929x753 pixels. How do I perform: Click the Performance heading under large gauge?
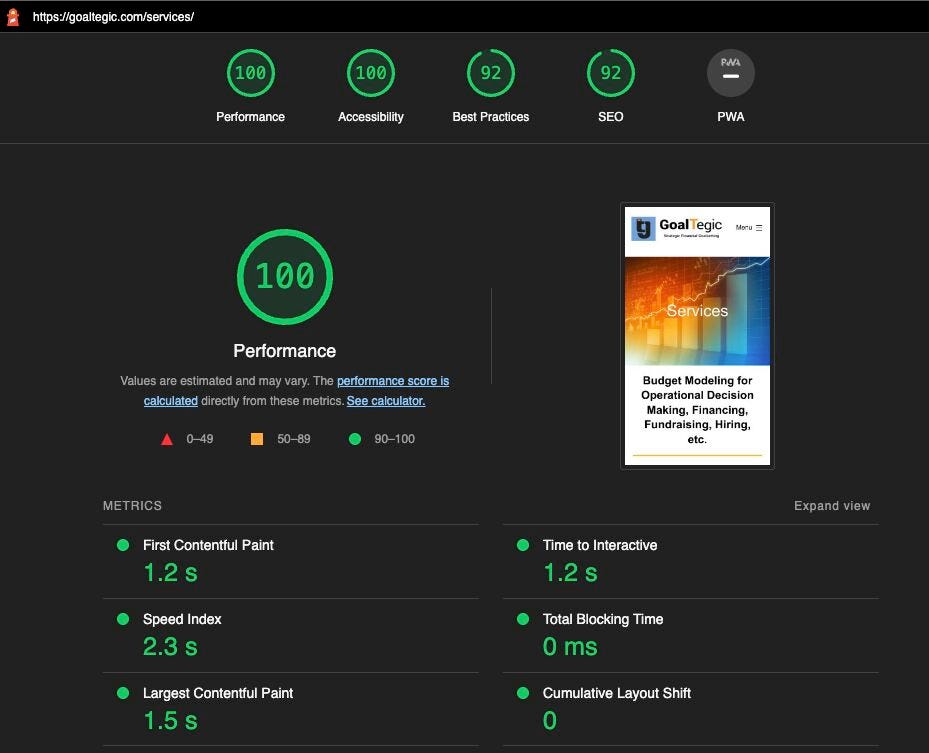click(285, 351)
